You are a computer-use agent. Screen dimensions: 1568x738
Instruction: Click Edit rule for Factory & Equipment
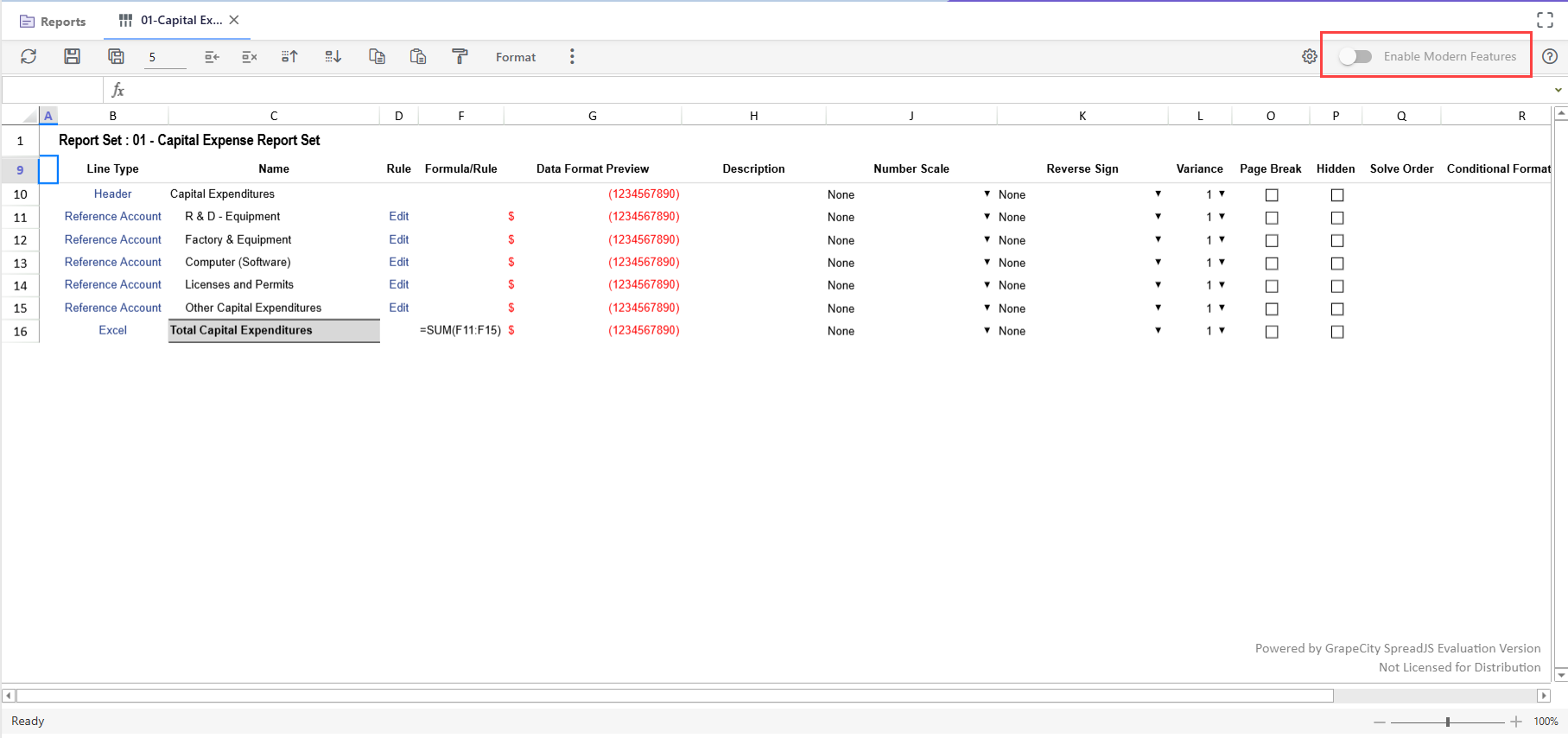pos(398,239)
